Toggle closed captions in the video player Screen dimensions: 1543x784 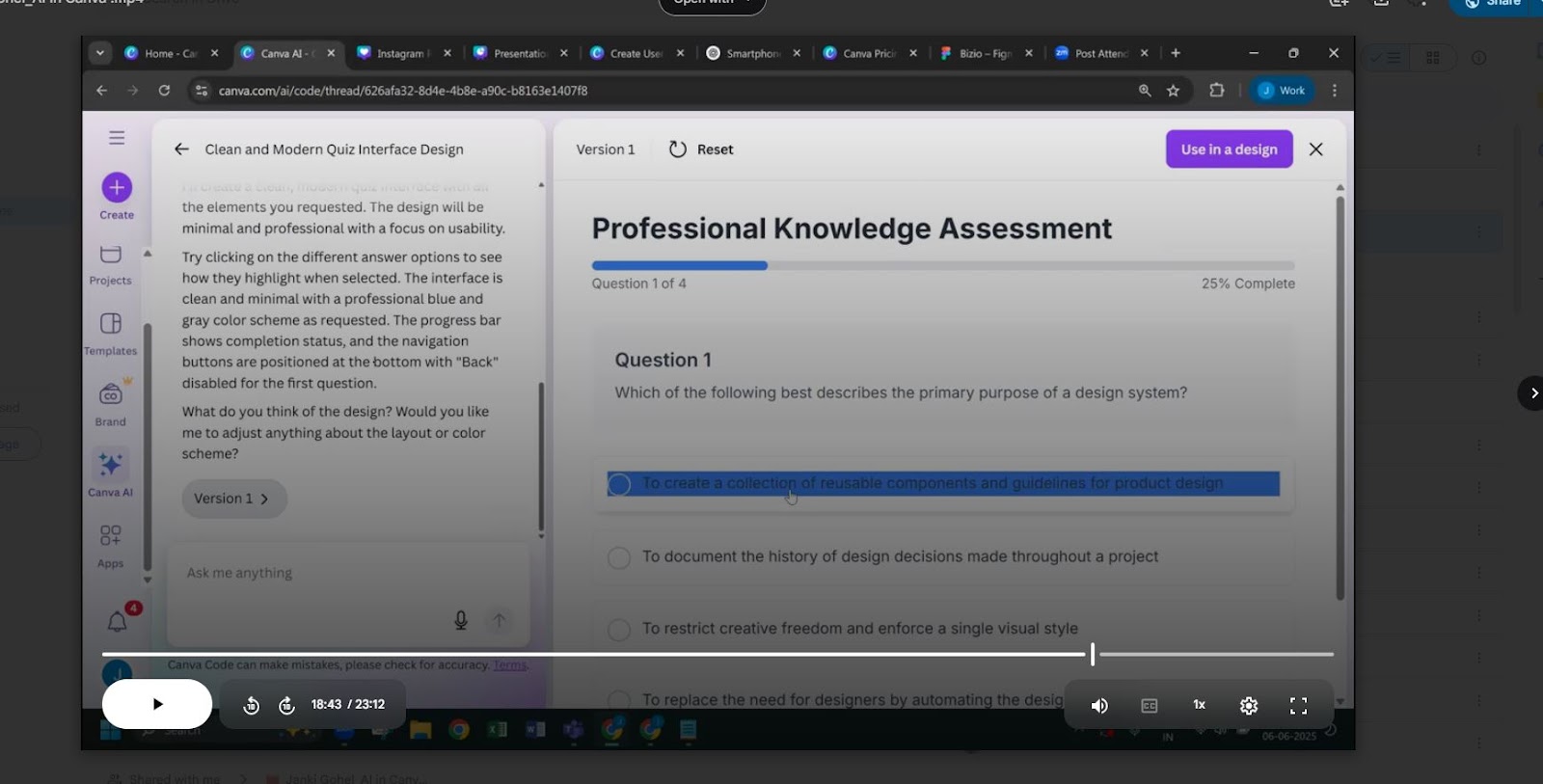(x=1150, y=706)
